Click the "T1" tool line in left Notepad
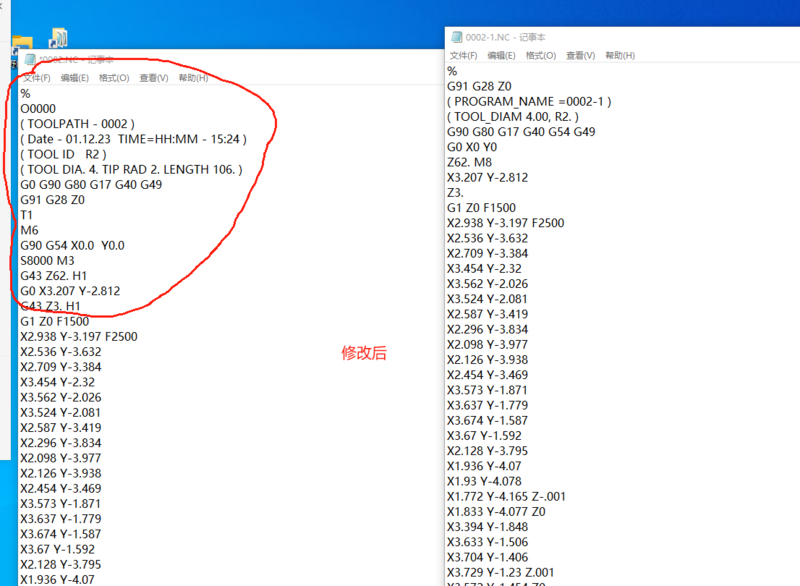The height and width of the screenshot is (586, 800). (x=26, y=215)
